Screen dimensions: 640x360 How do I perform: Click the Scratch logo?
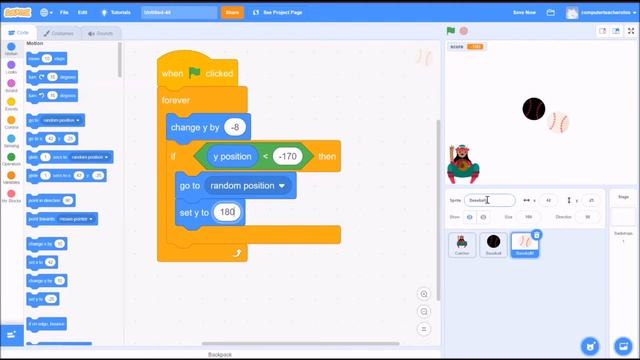(x=18, y=12)
